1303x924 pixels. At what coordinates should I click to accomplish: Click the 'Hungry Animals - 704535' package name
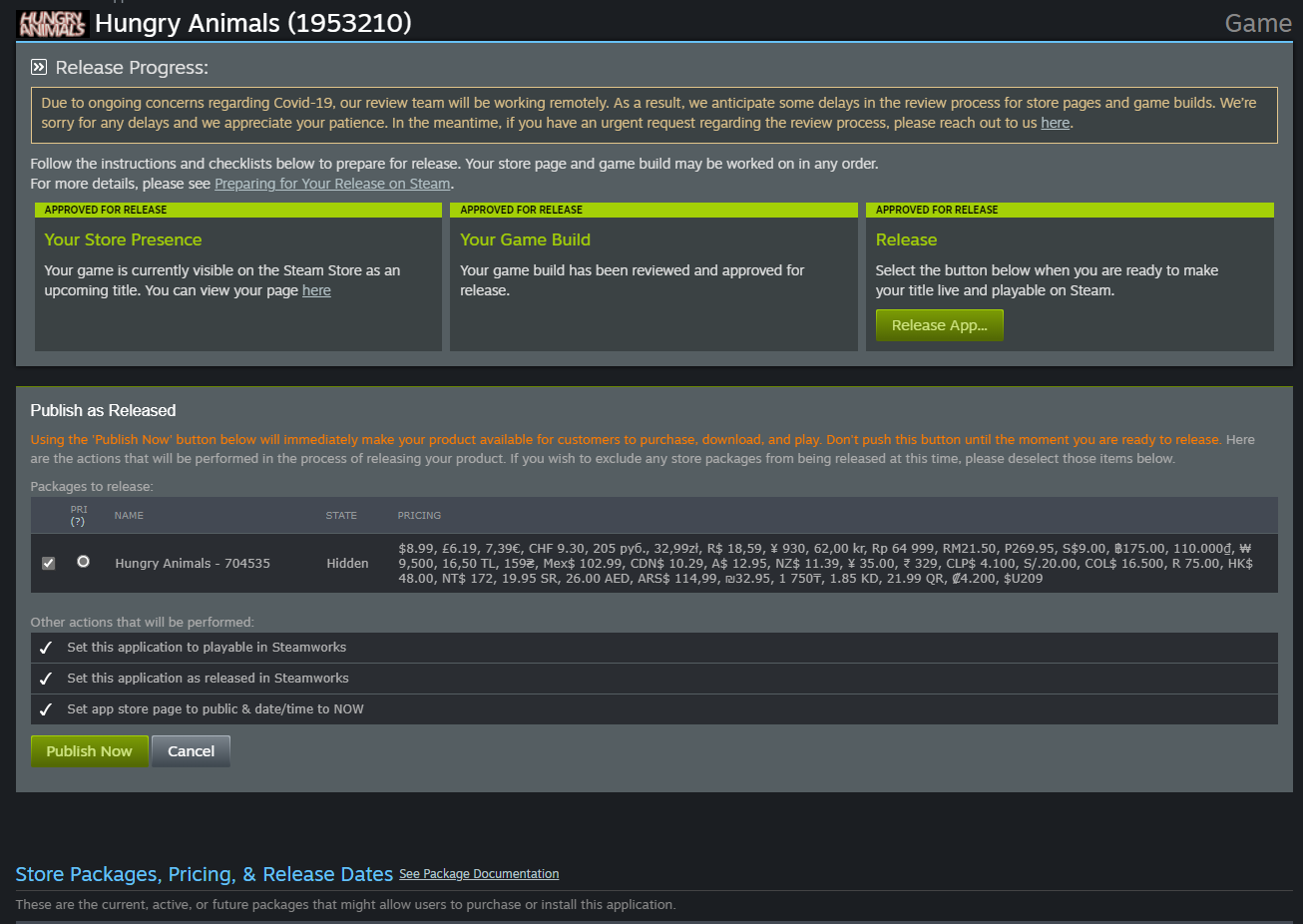tap(193, 564)
